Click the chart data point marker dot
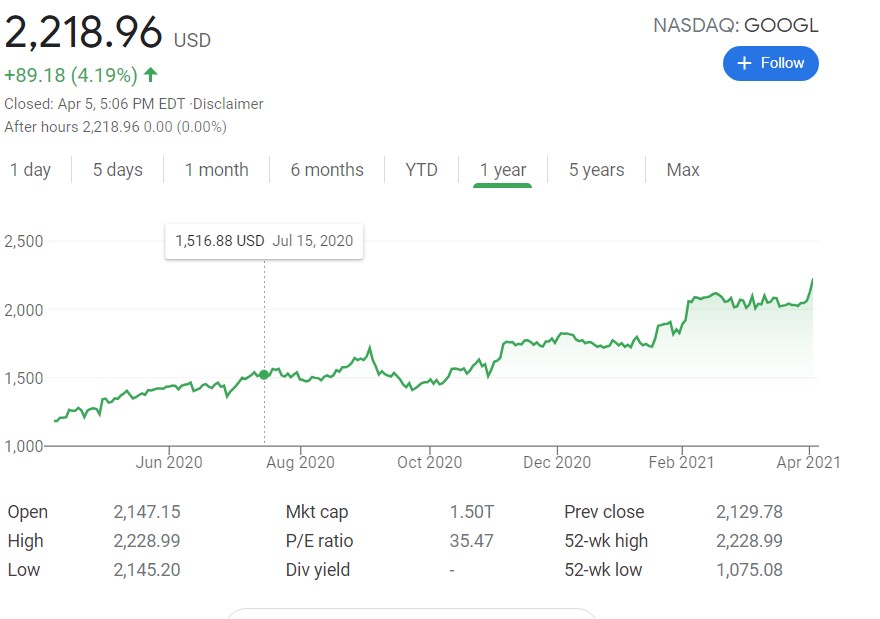 (264, 374)
